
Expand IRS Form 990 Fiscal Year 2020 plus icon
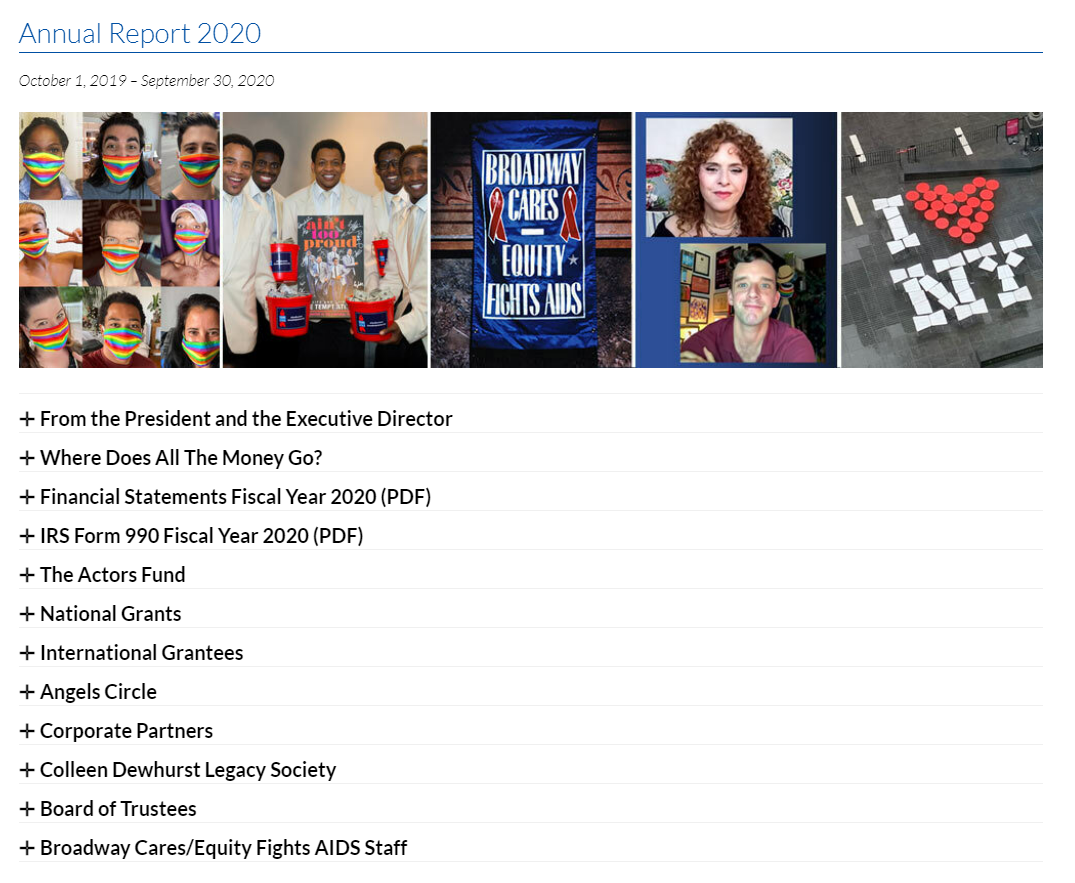(x=27, y=536)
